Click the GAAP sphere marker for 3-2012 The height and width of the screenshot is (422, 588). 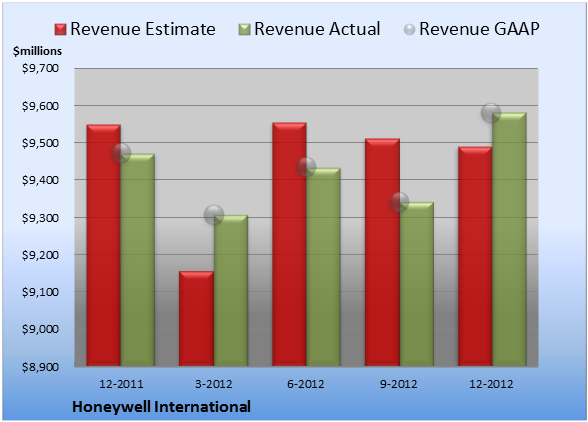pyautogui.click(x=214, y=215)
